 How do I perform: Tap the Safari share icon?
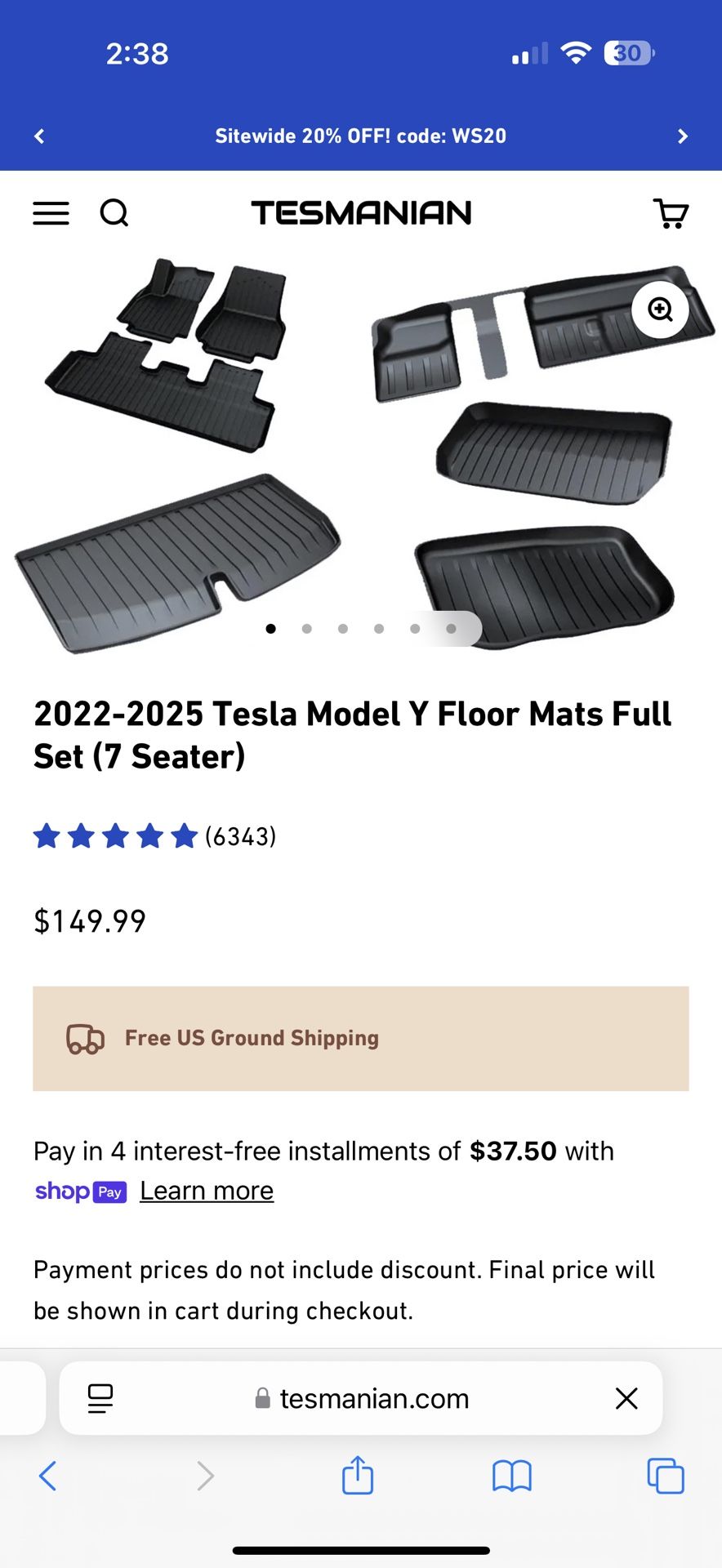pyautogui.click(x=358, y=1476)
